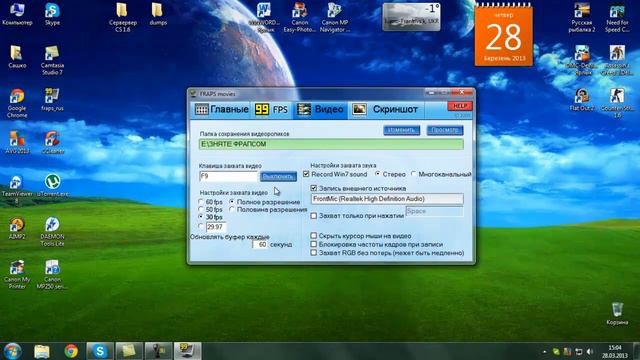The height and width of the screenshot is (360, 640).
Task: Click the AIMP2 desktop icon
Action: tap(17, 228)
